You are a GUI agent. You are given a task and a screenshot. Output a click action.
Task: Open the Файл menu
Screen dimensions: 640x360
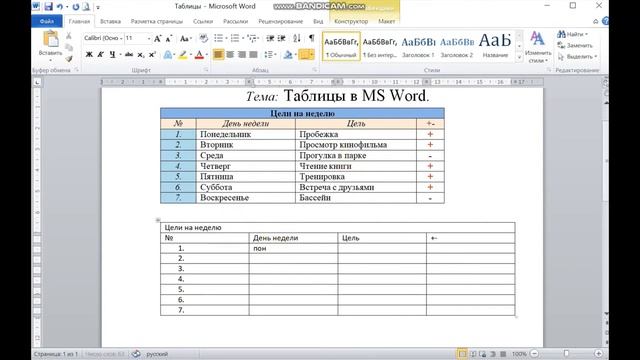click(x=47, y=21)
